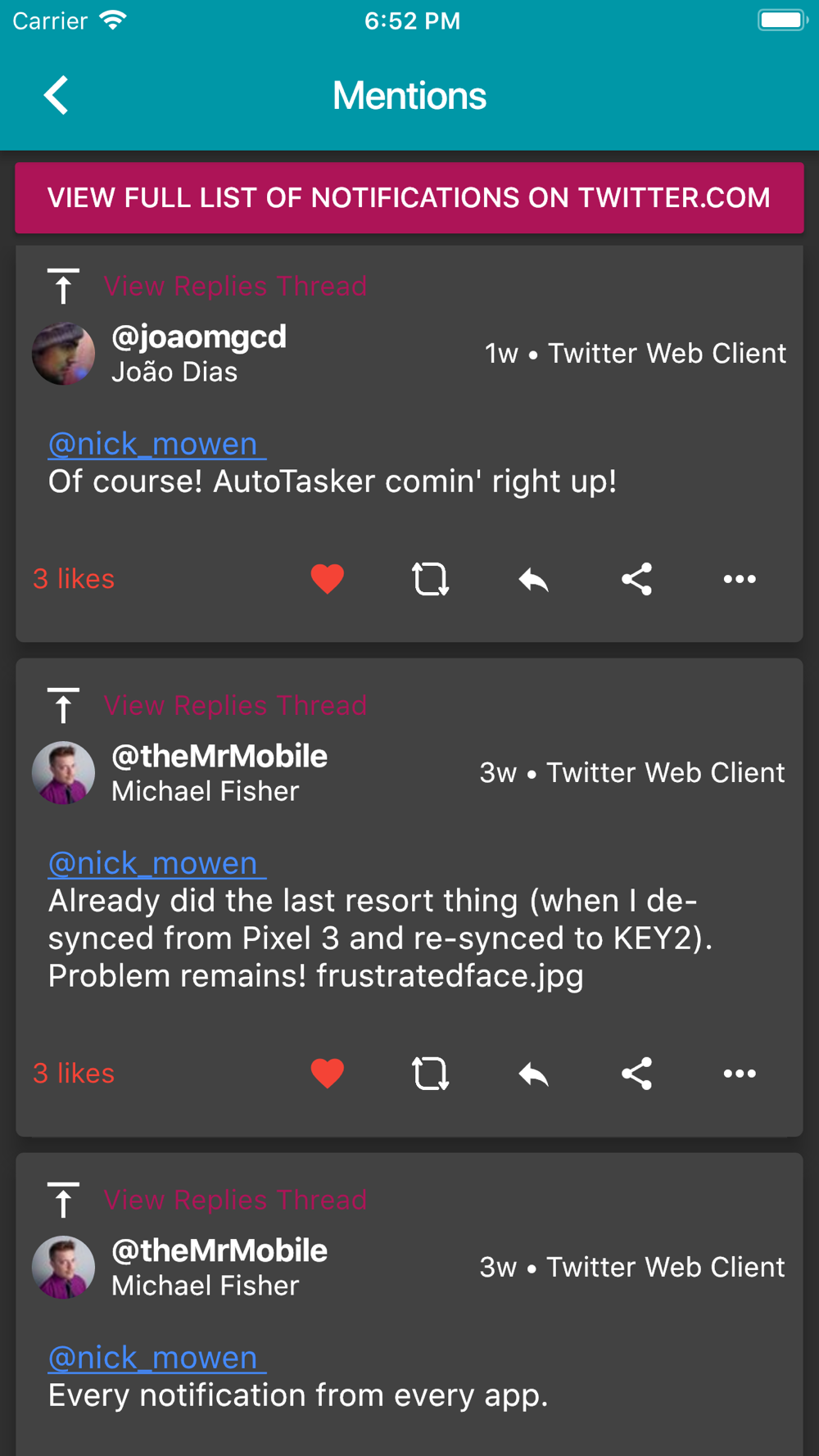Share the 'Problem remains' tweet
The image size is (819, 1456).
[x=636, y=1074]
